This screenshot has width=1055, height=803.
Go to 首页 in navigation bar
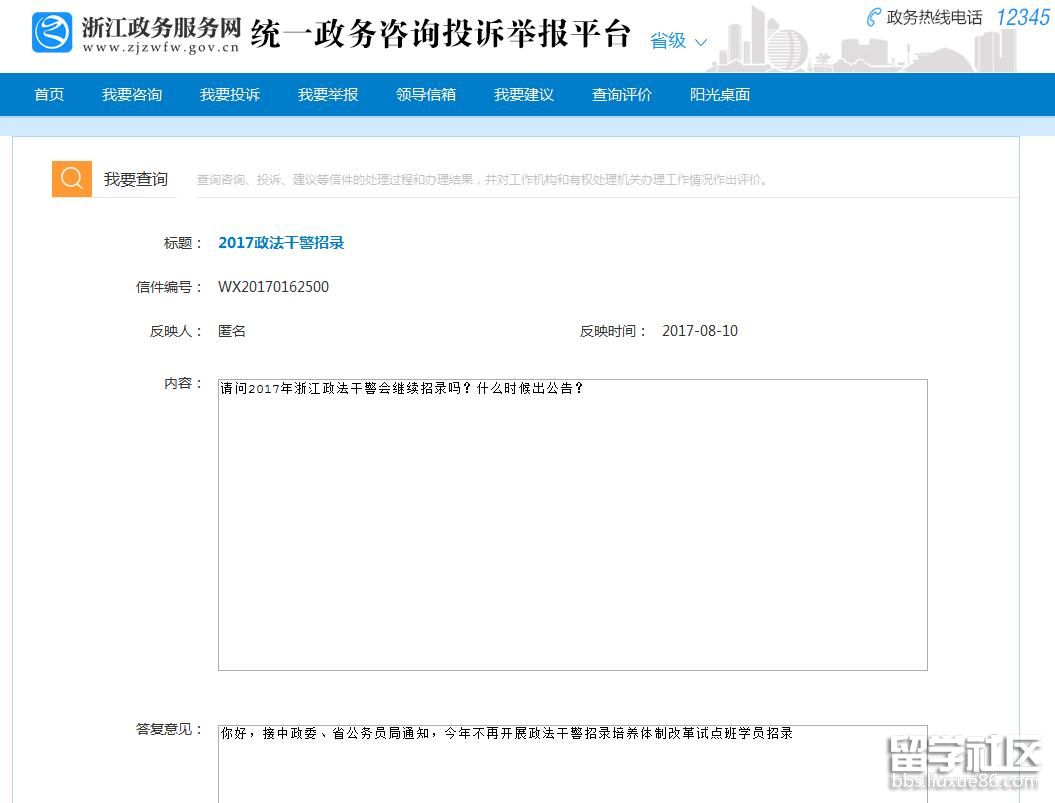pyautogui.click(x=49, y=95)
